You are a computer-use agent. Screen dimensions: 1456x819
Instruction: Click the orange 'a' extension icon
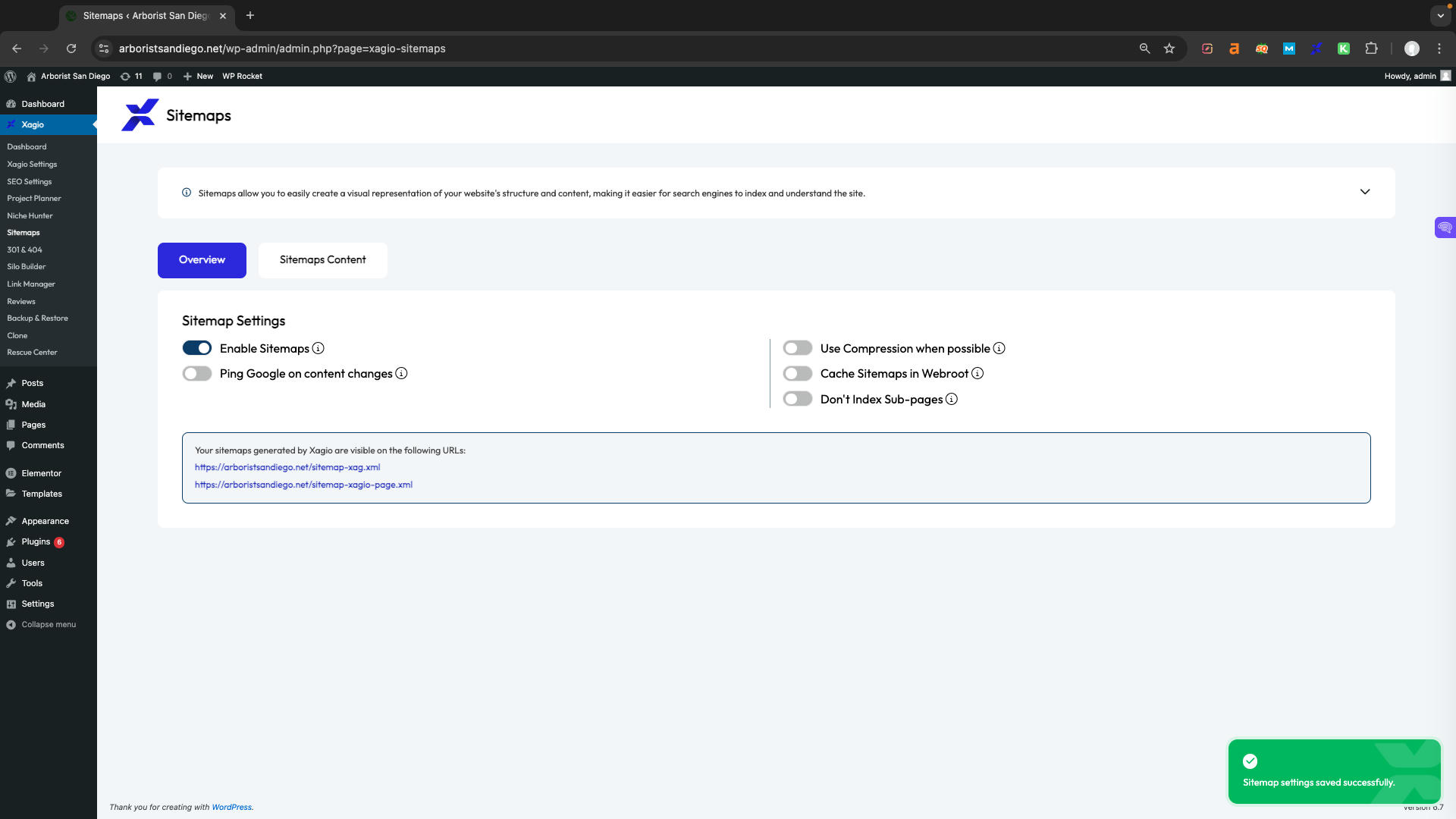[1235, 49]
